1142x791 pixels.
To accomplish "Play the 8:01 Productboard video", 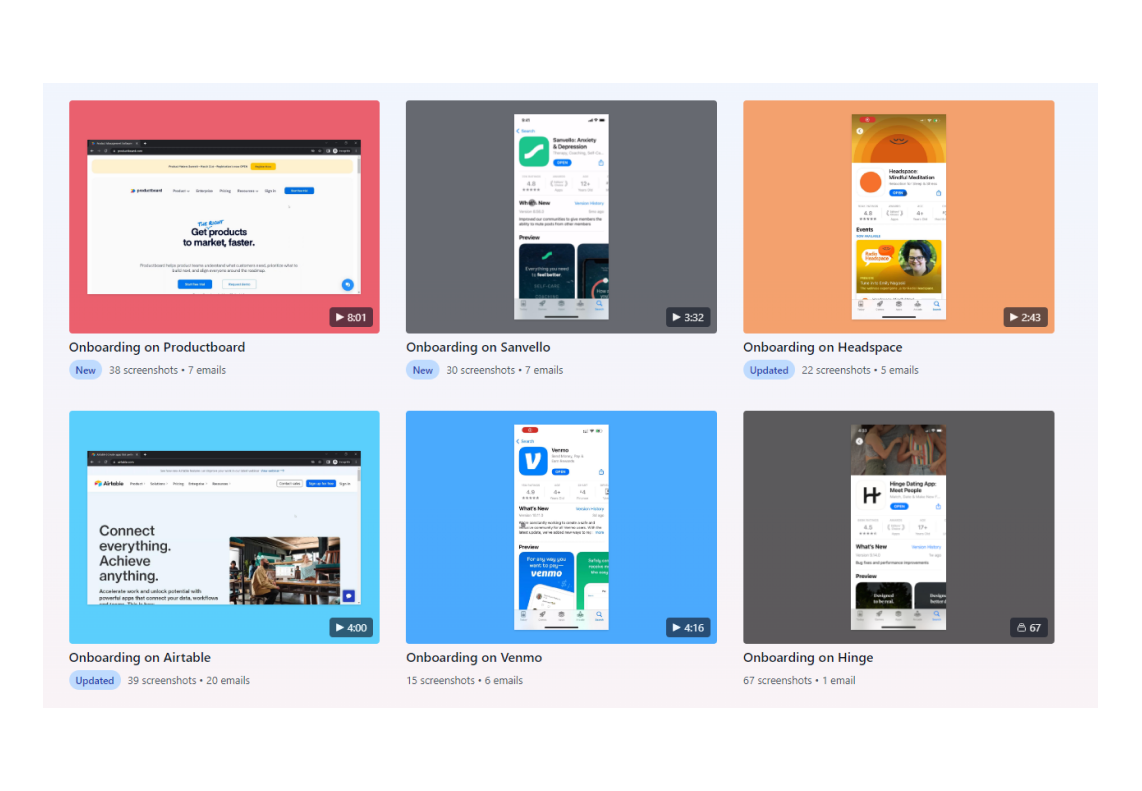I will (x=351, y=318).
